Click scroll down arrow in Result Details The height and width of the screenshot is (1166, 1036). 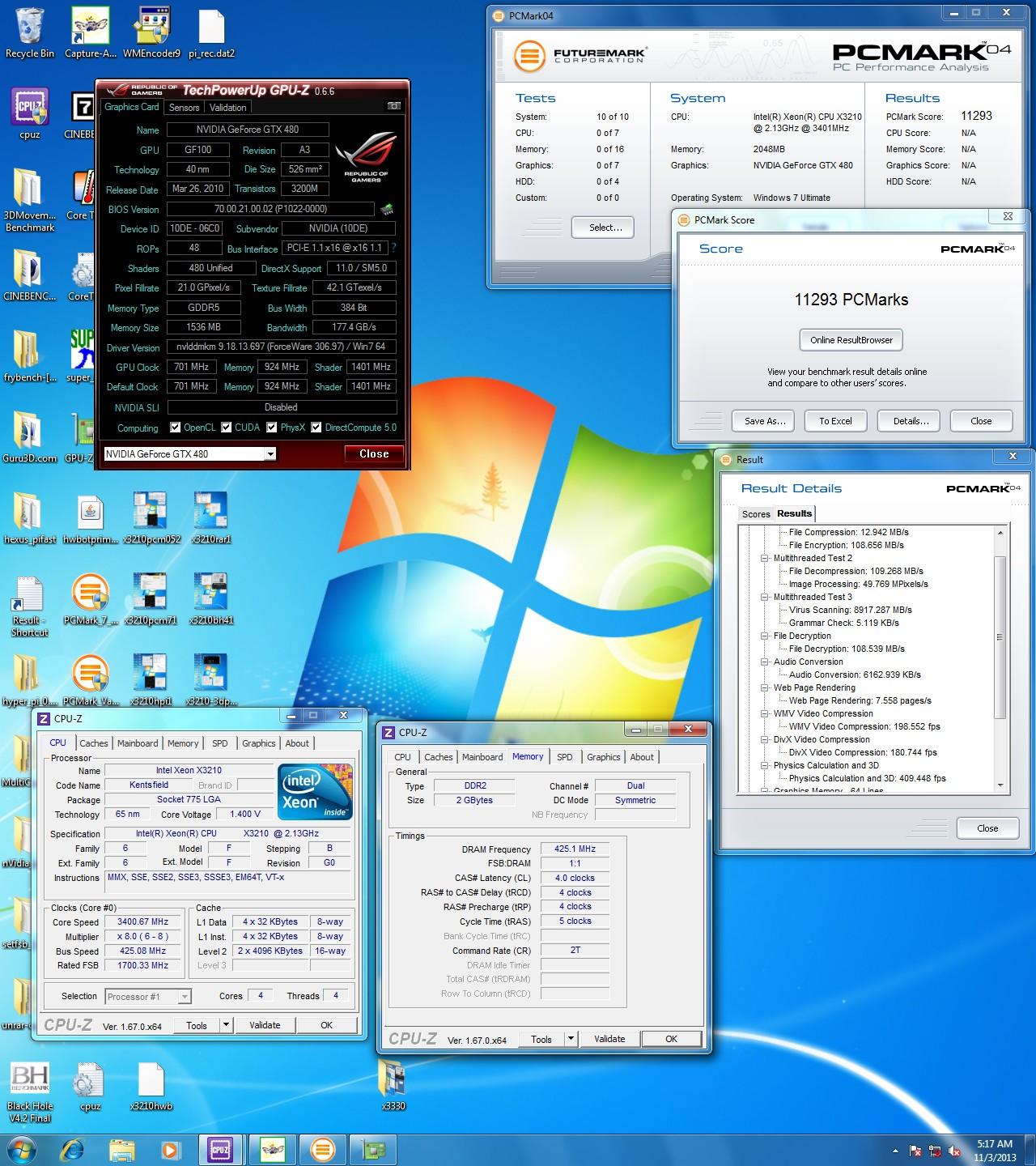tap(1000, 785)
